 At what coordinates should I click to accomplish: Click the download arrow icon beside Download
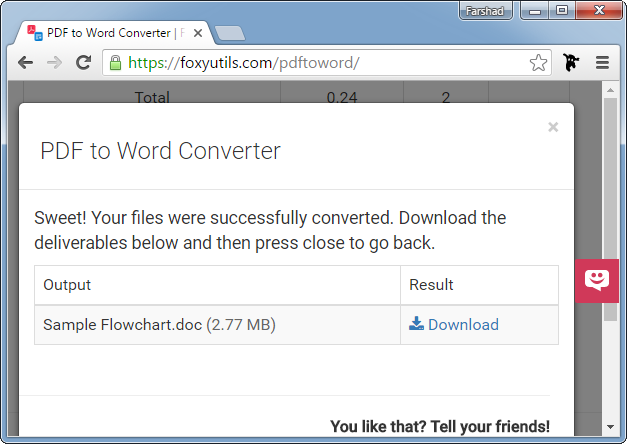[416, 324]
